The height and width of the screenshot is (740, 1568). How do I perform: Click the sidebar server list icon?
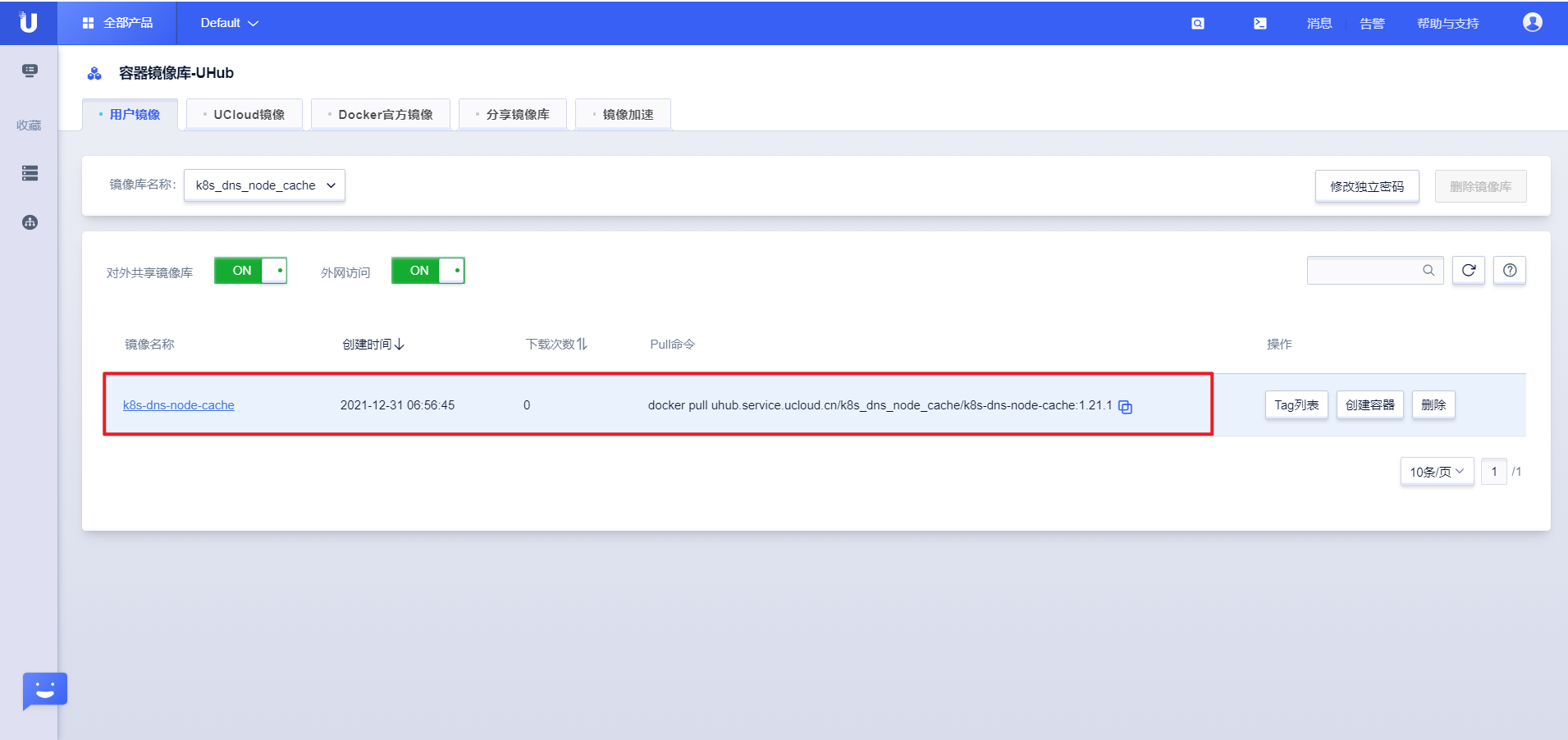(x=30, y=173)
